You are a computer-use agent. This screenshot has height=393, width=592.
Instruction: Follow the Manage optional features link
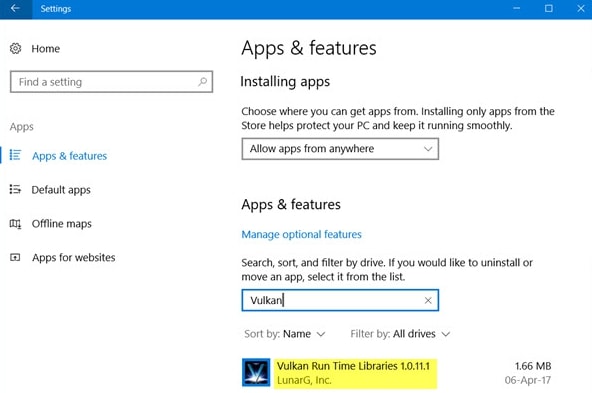pos(301,234)
